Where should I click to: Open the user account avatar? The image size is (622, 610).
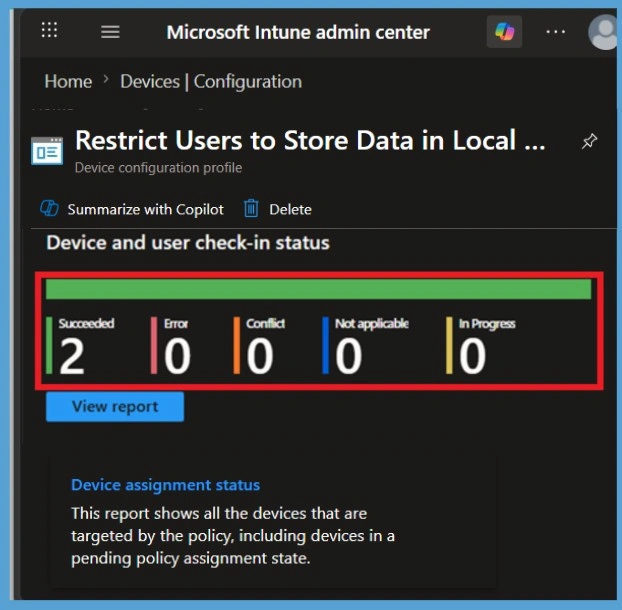click(x=605, y=32)
